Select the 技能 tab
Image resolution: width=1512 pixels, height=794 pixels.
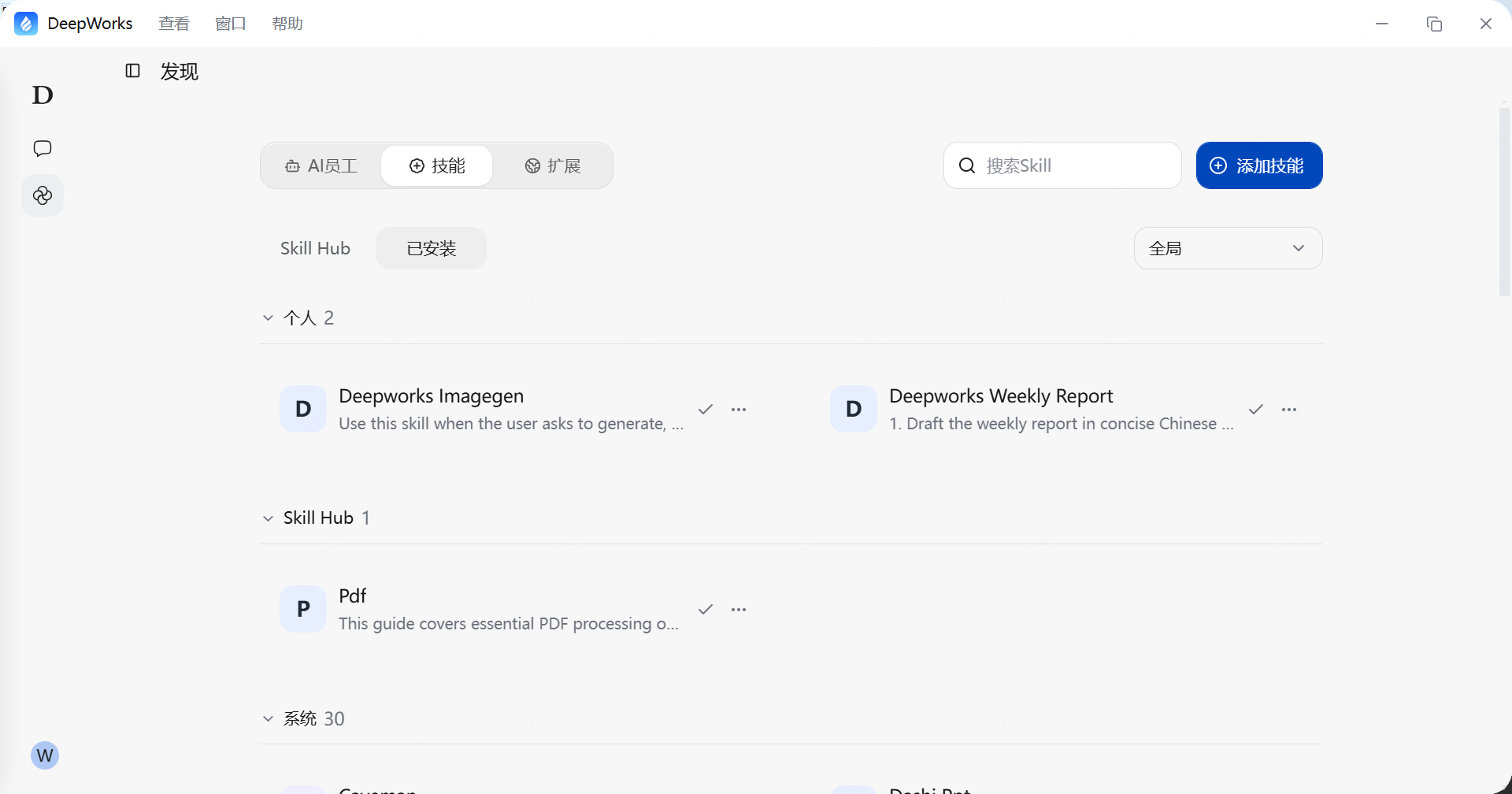coord(437,165)
